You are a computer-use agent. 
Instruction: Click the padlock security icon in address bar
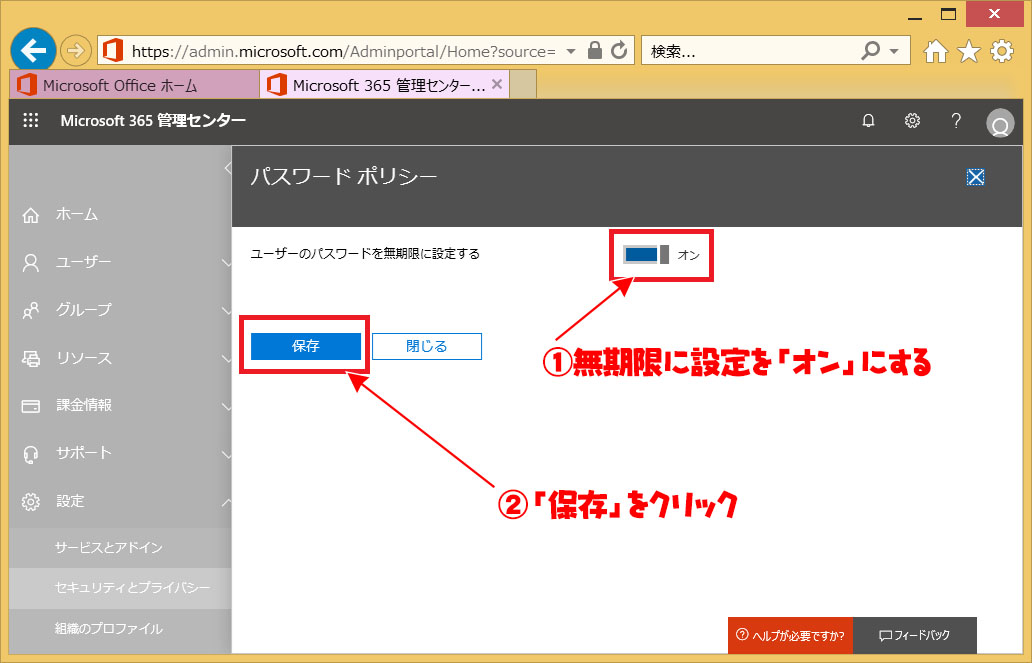[x=594, y=51]
